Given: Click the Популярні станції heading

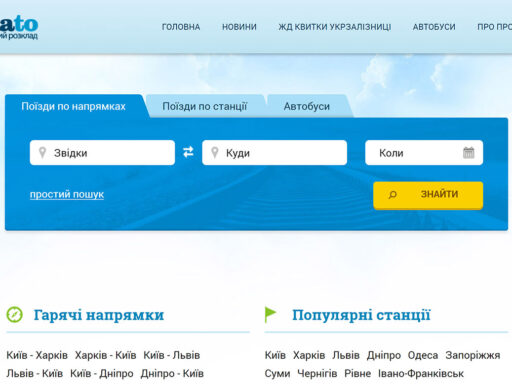Looking at the screenshot, I should [x=361, y=315].
